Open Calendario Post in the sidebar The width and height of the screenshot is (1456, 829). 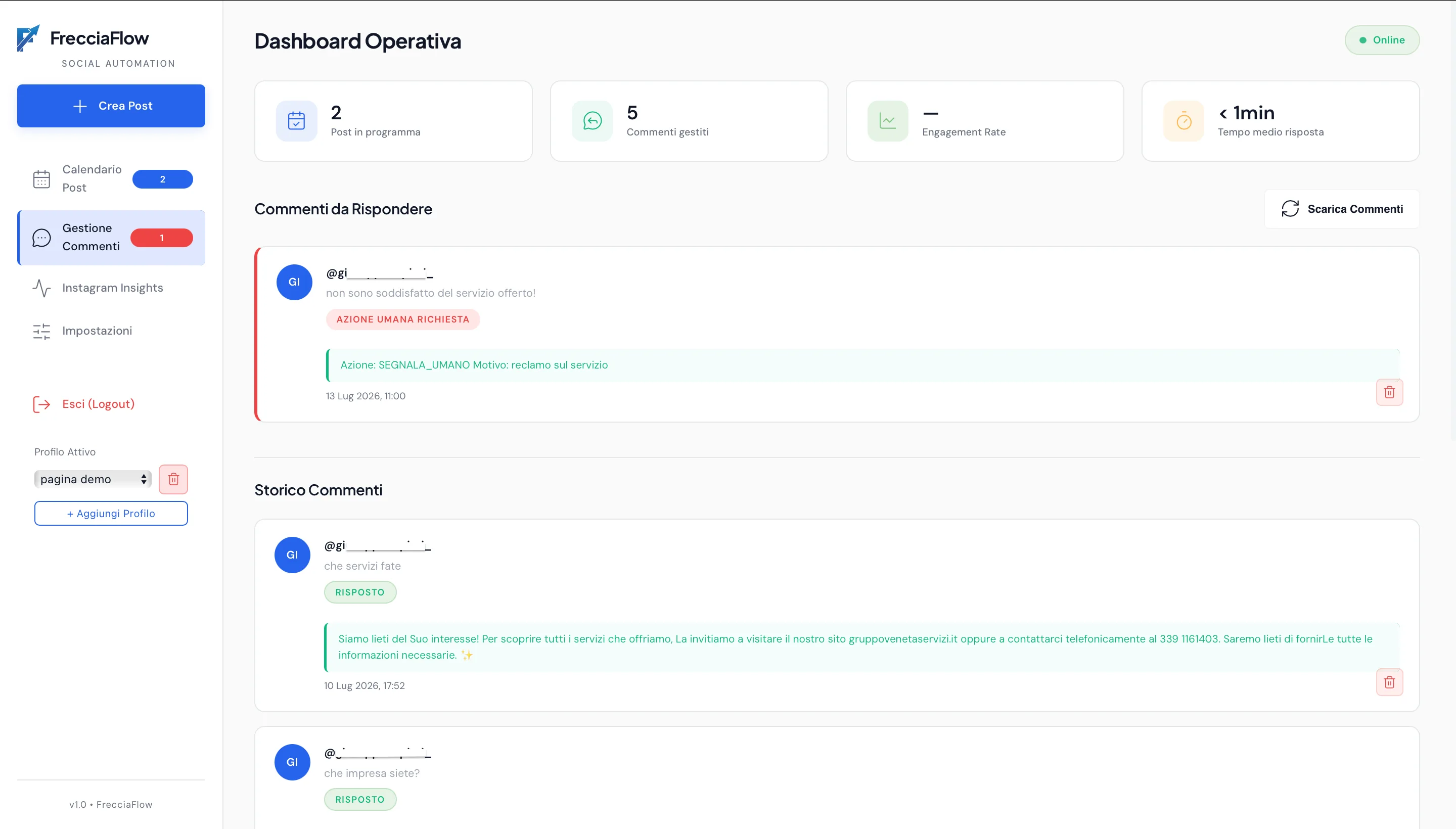(111, 179)
